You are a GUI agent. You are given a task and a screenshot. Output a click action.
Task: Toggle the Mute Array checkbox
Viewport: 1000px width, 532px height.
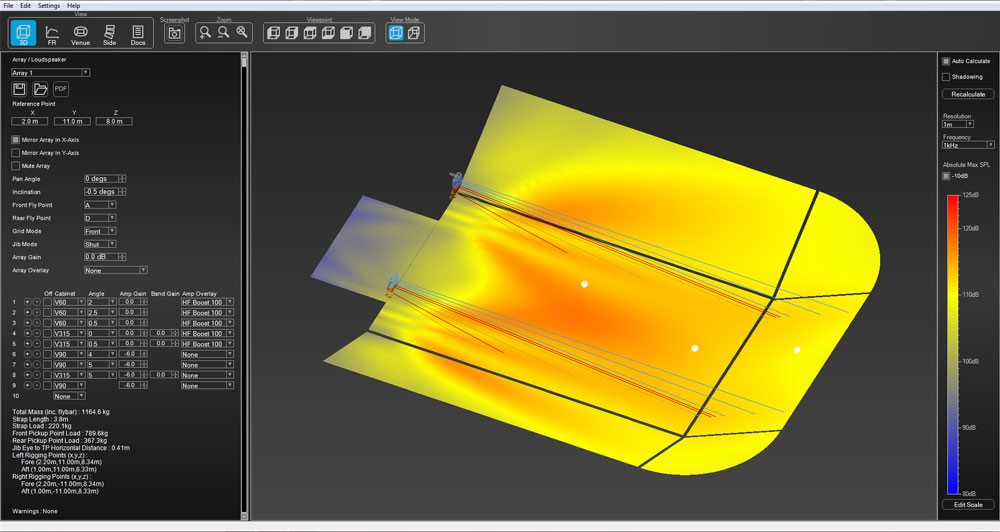pyautogui.click(x=16, y=165)
